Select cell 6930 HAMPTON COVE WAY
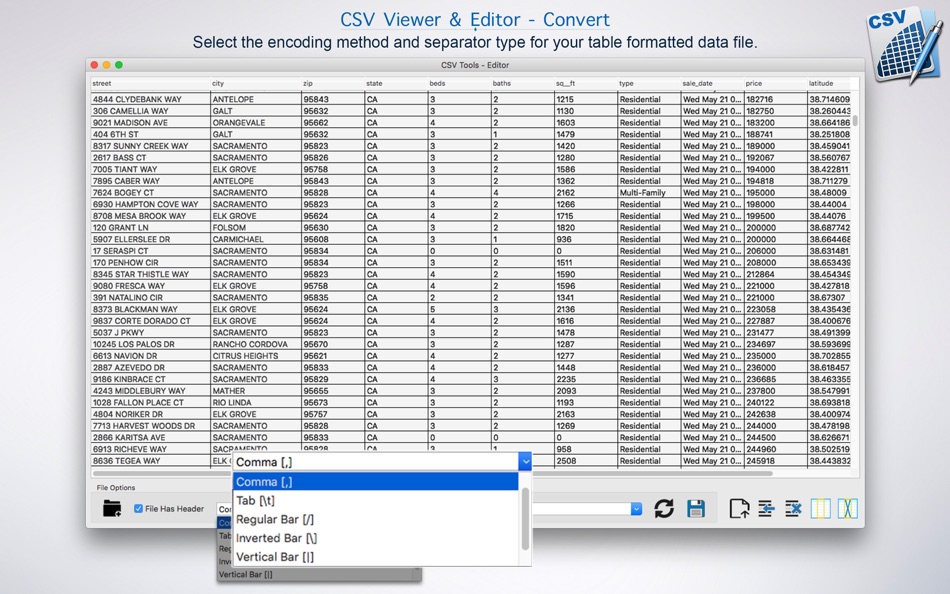The image size is (950, 594). click(150, 204)
